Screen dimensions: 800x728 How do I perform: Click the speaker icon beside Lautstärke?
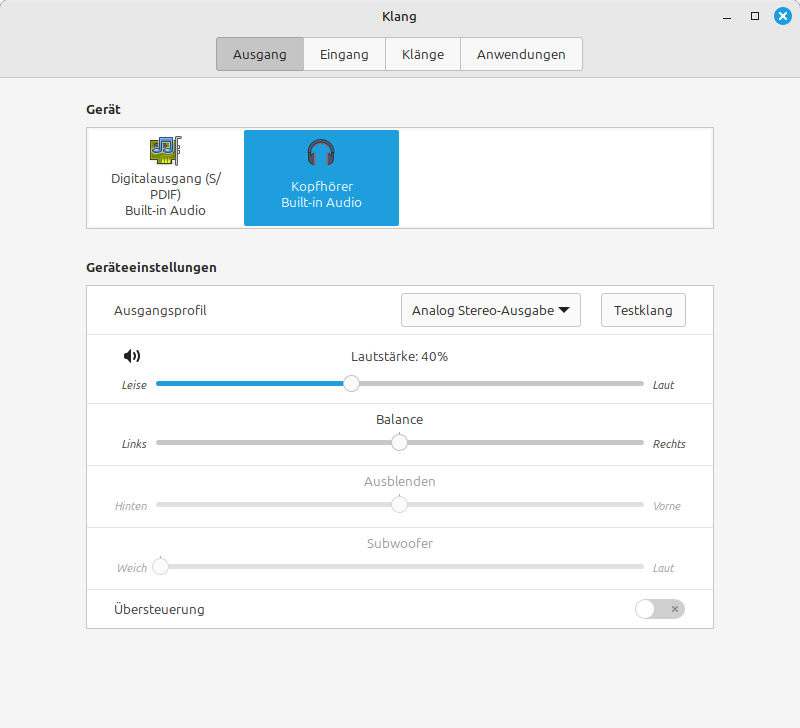[x=132, y=356]
